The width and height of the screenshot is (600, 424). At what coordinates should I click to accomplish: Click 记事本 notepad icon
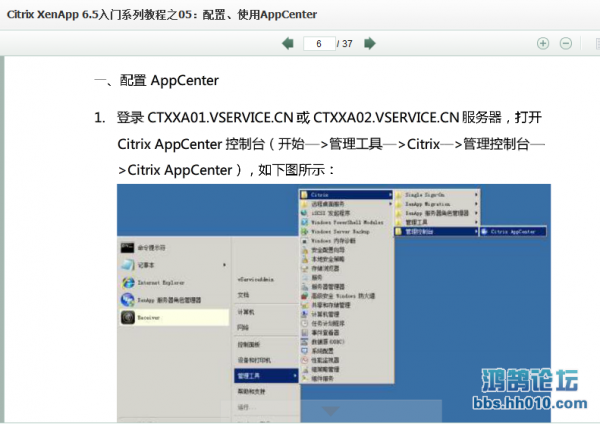click(x=127, y=265)
